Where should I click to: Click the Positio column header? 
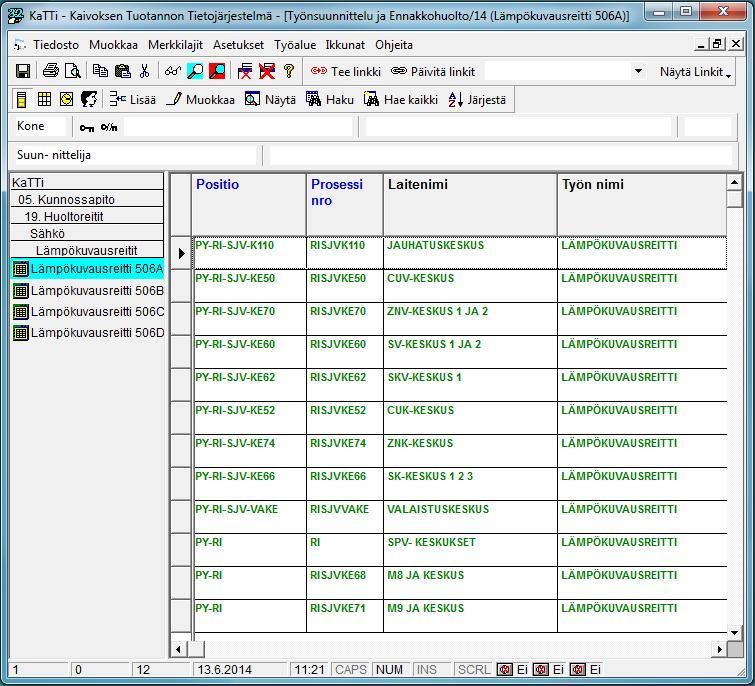click(249, 205)
